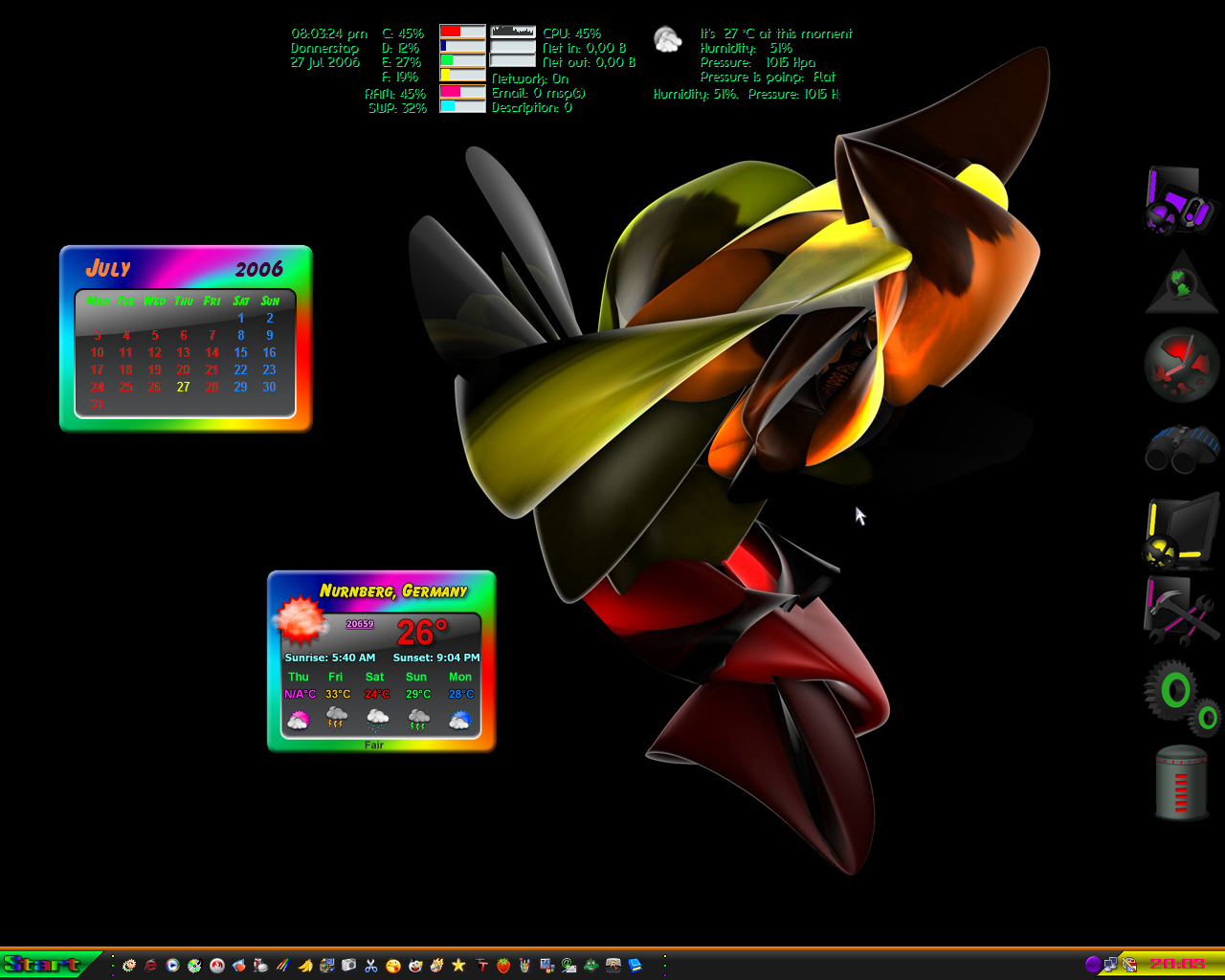
Task: Open the green globe triangle icon
Action: coord(1183,282)
